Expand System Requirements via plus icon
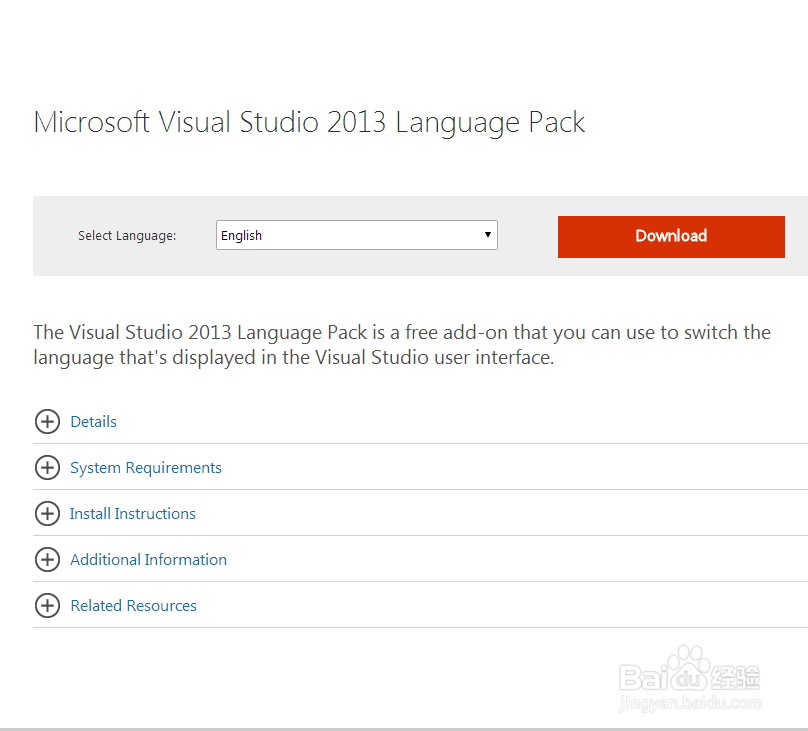Viewport: 808px width, 731px height. point(47,468)
